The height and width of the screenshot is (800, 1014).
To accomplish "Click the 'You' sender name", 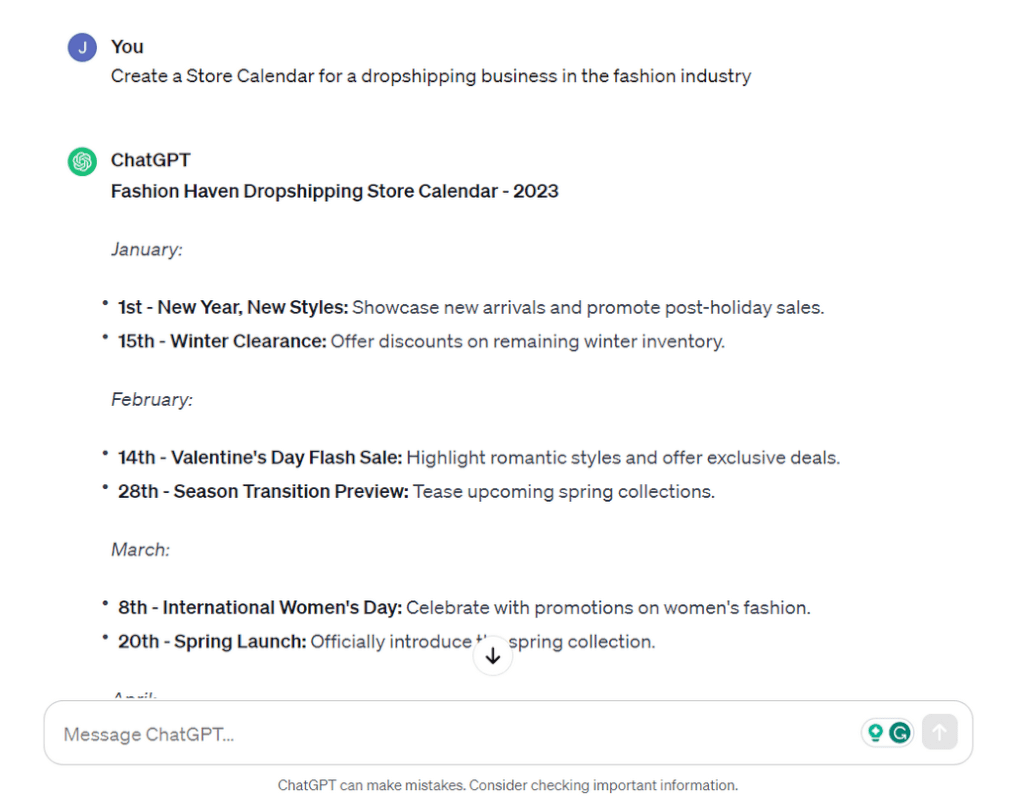I will [127, 47].
